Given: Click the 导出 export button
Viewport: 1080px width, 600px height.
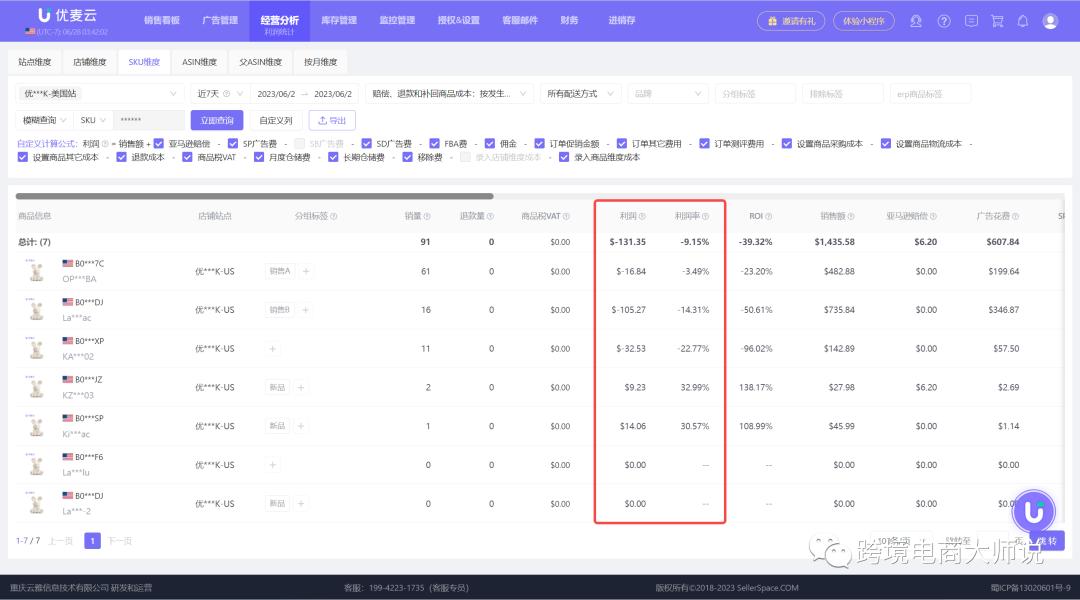Looking at the screenshot, I should pos(332,120).
